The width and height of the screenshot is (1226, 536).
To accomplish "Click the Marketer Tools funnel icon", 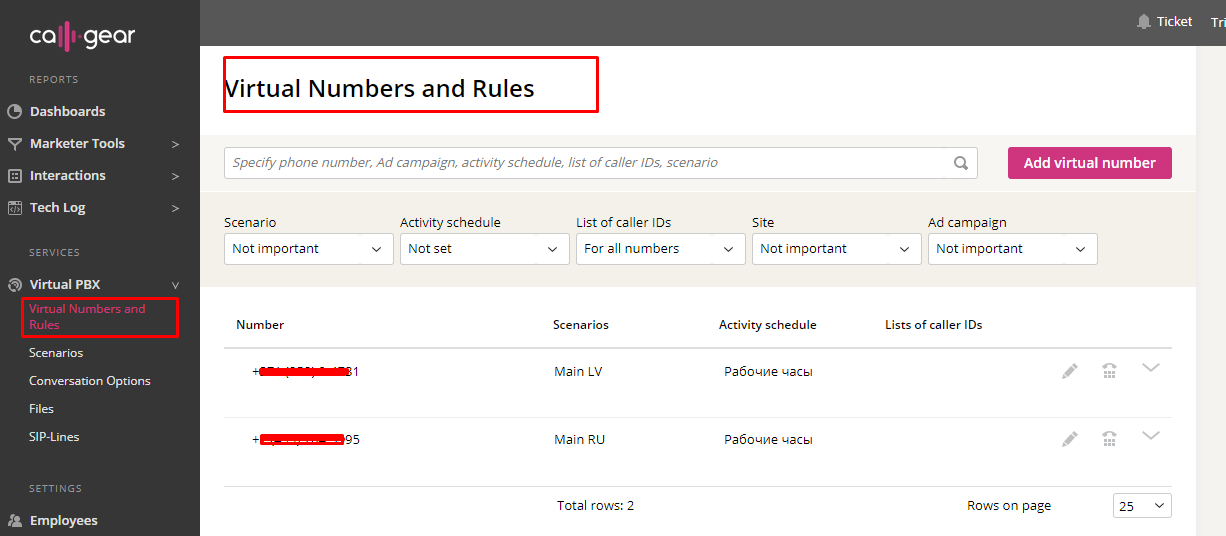I will [15, 144].
